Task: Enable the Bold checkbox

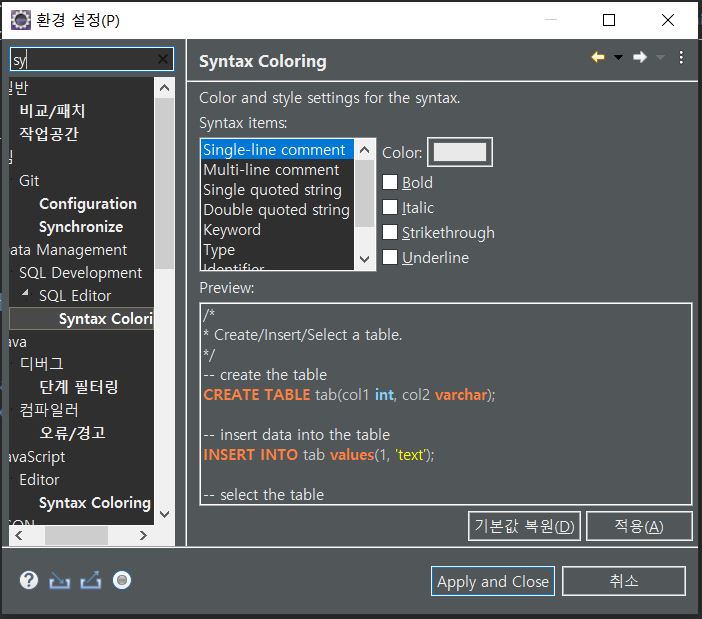Action: pos(390,182)
